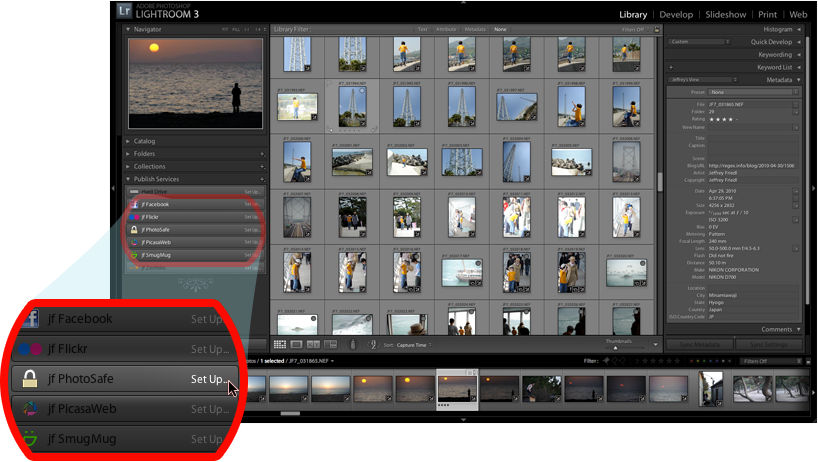Toggle quick collection circle on JF7_031994 thumbnail
The height and width of the screenshot is (462, 818).
pyautogui.click(x=362, y=91)
